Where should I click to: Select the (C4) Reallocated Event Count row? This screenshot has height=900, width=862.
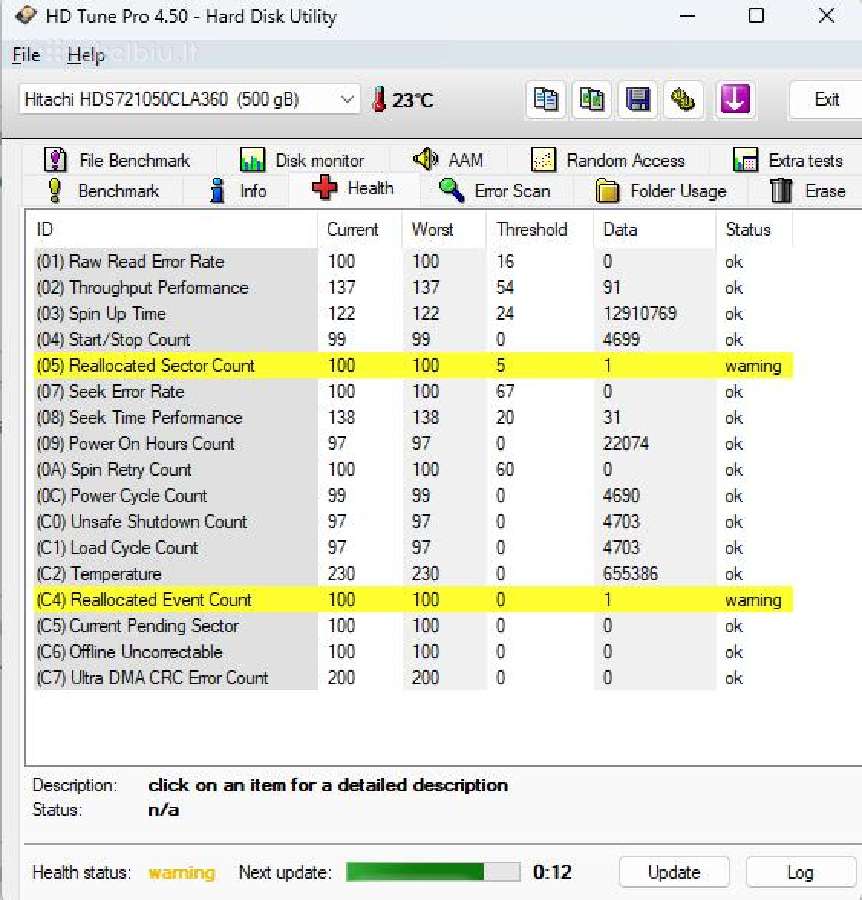click(413, 600)
